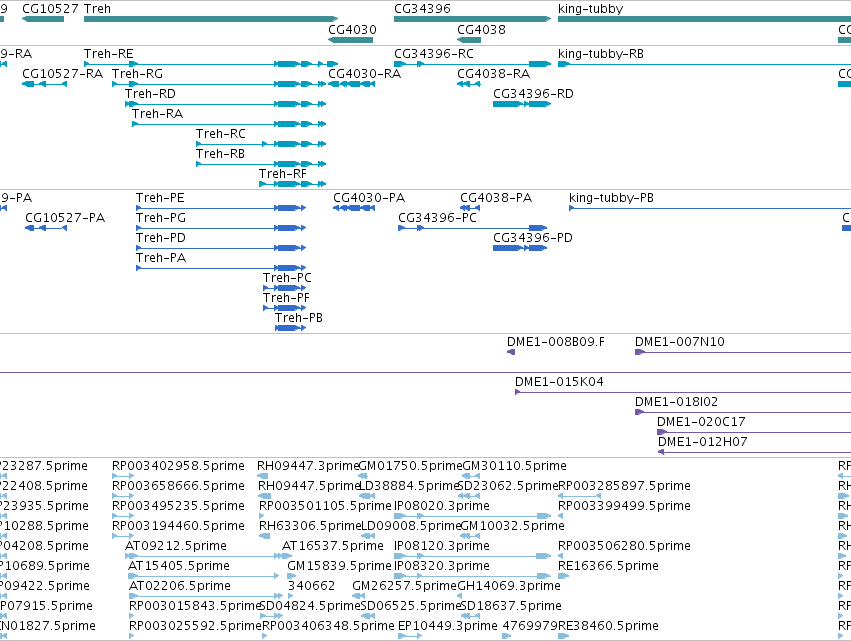Select transcript CG34396-RD label

pos(533,94)
